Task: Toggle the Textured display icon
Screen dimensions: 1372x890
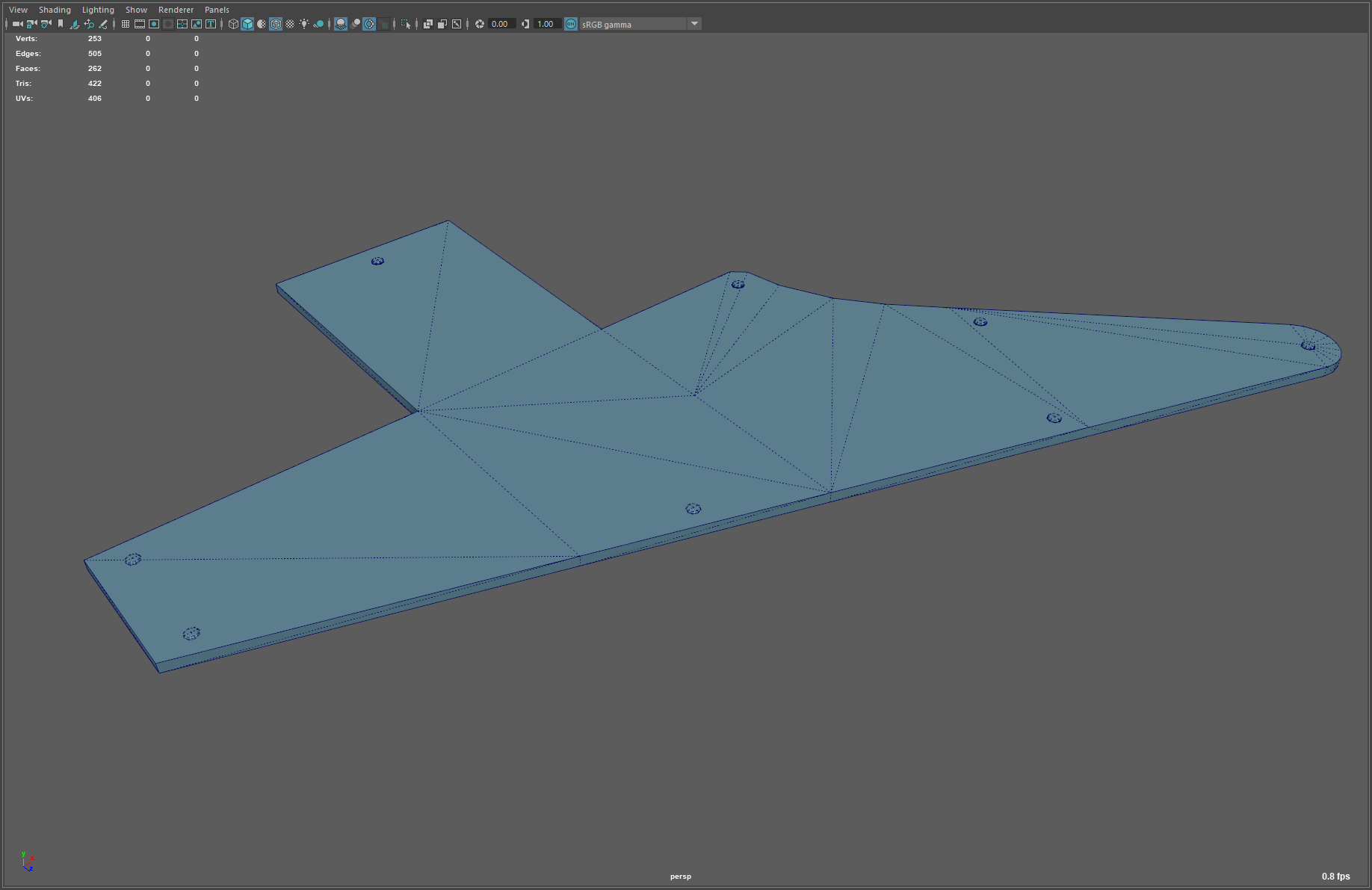Action: 290,24
